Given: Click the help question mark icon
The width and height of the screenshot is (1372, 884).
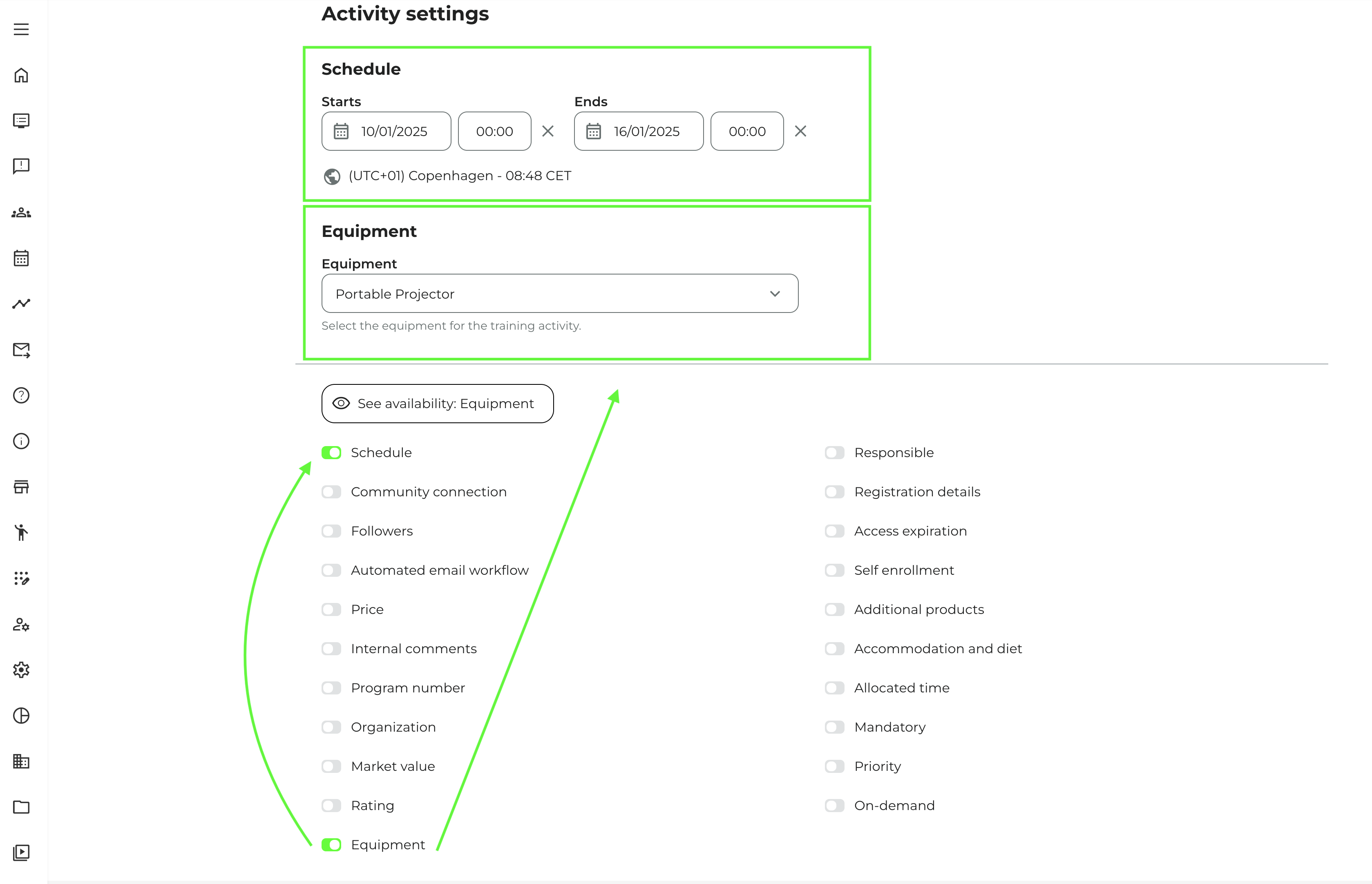Looking at the screenshot, I should click(x=21, y=395).
